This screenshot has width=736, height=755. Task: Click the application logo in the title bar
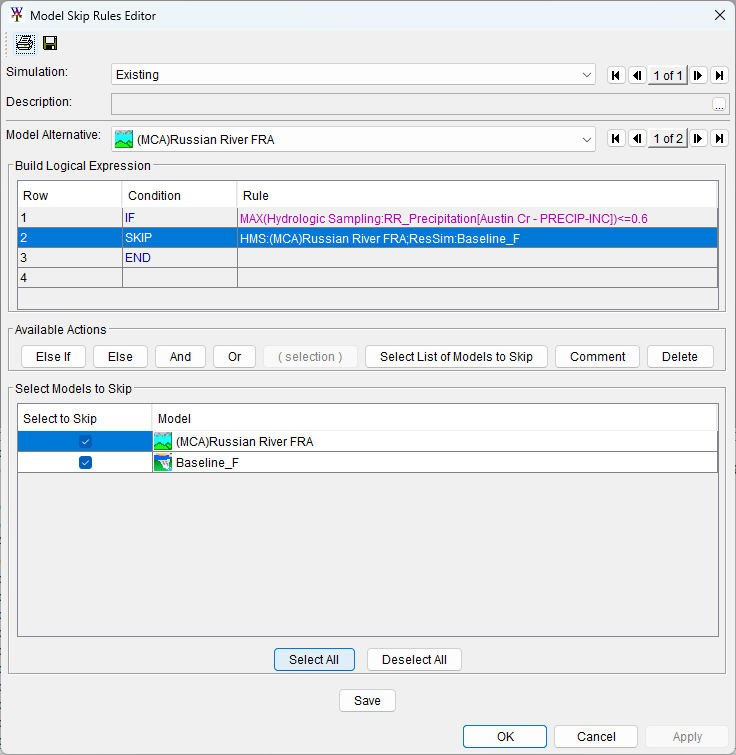pyautogui.click(x=17, y=15)
